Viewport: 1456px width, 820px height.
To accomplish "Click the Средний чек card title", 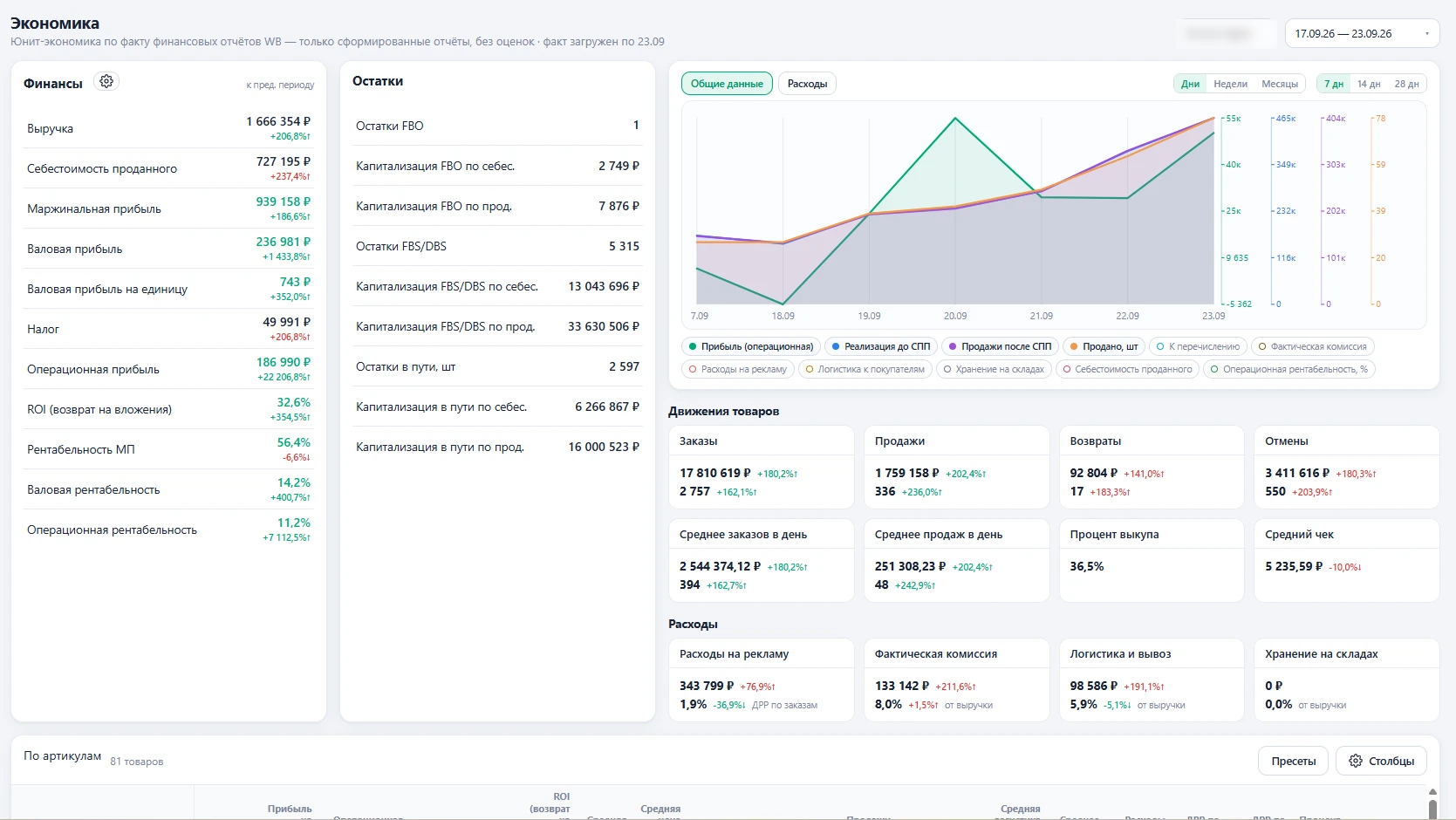I will 1299,535.
